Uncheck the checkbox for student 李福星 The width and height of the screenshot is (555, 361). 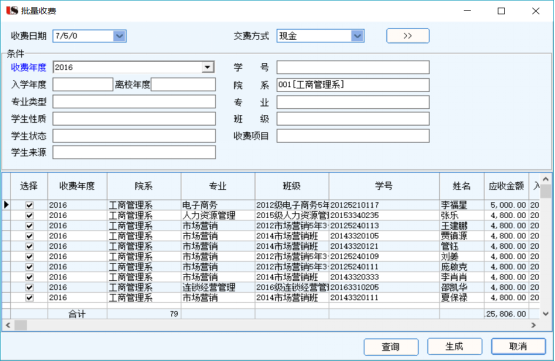(x=29, y=205)
